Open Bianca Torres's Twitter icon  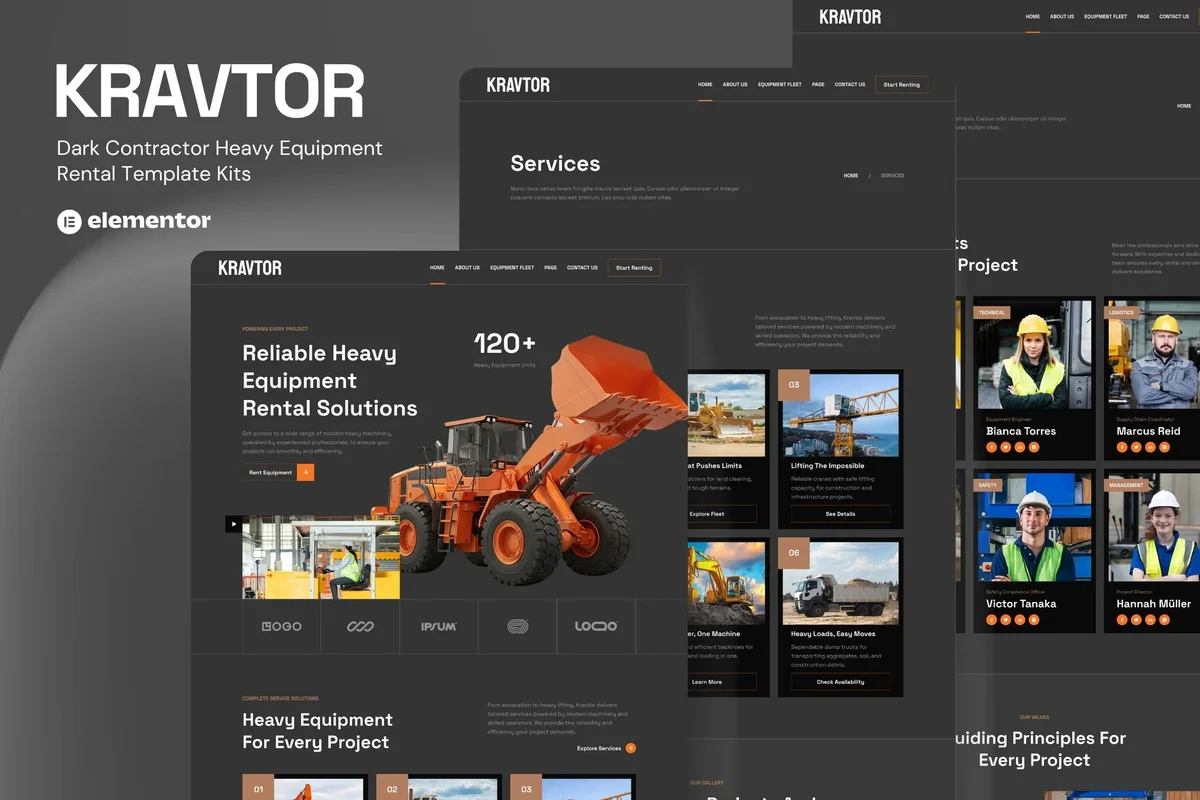coord(1006,447)
